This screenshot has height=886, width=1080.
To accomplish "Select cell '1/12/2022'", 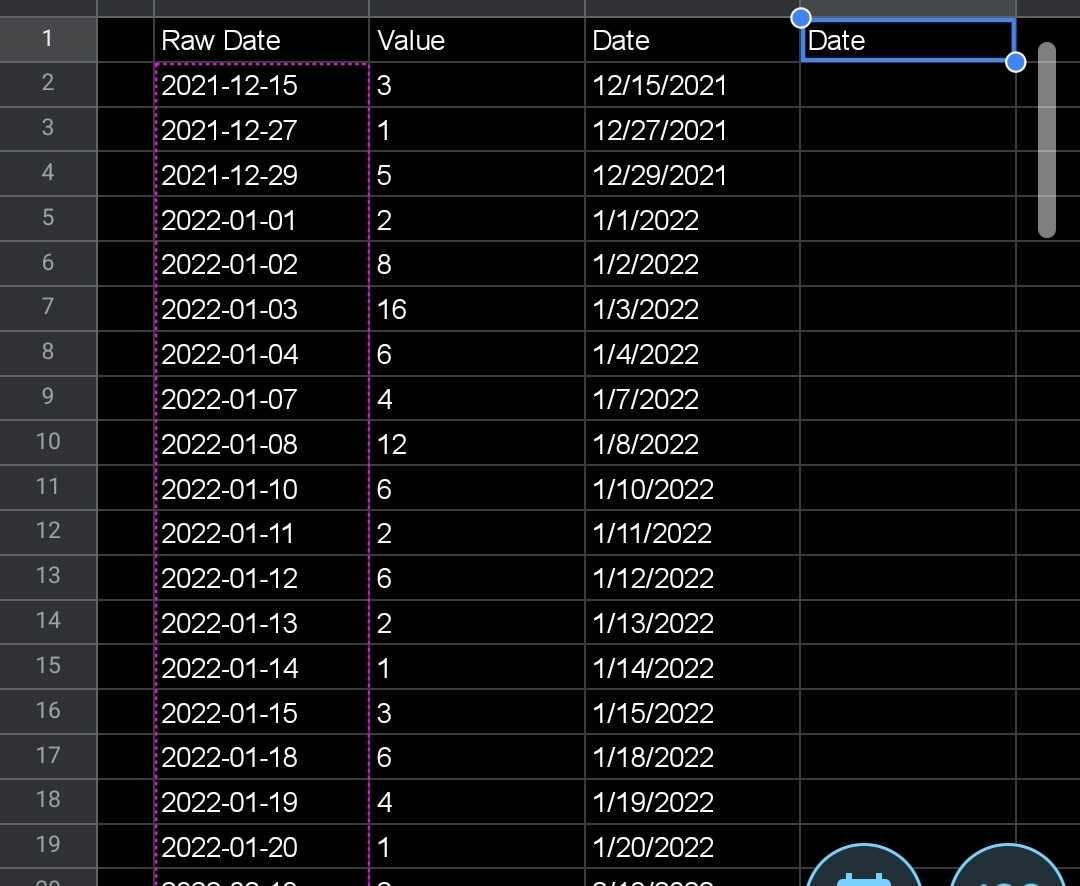I will click(x=692, y=578).
